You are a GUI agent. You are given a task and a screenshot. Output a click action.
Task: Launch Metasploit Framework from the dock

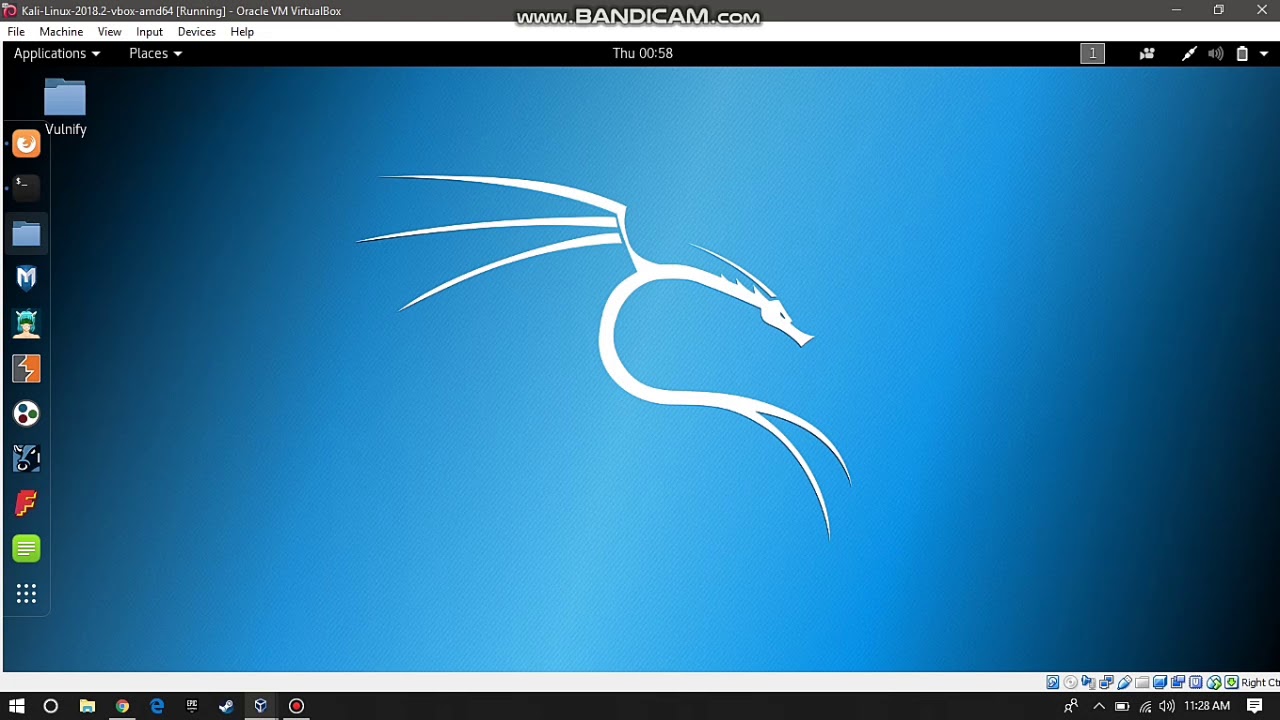(x=26, y=278)
